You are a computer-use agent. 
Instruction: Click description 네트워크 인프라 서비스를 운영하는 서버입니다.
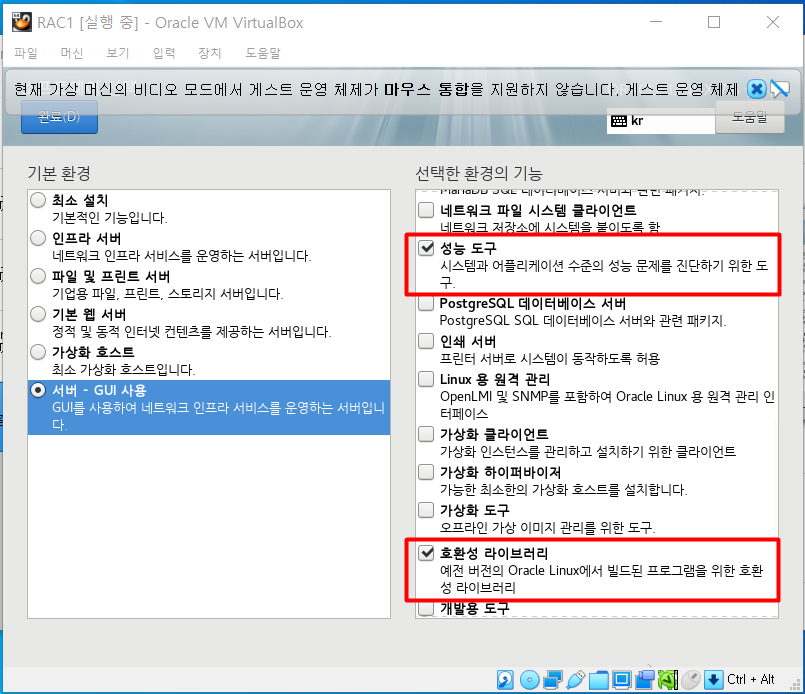coord(182,256)
